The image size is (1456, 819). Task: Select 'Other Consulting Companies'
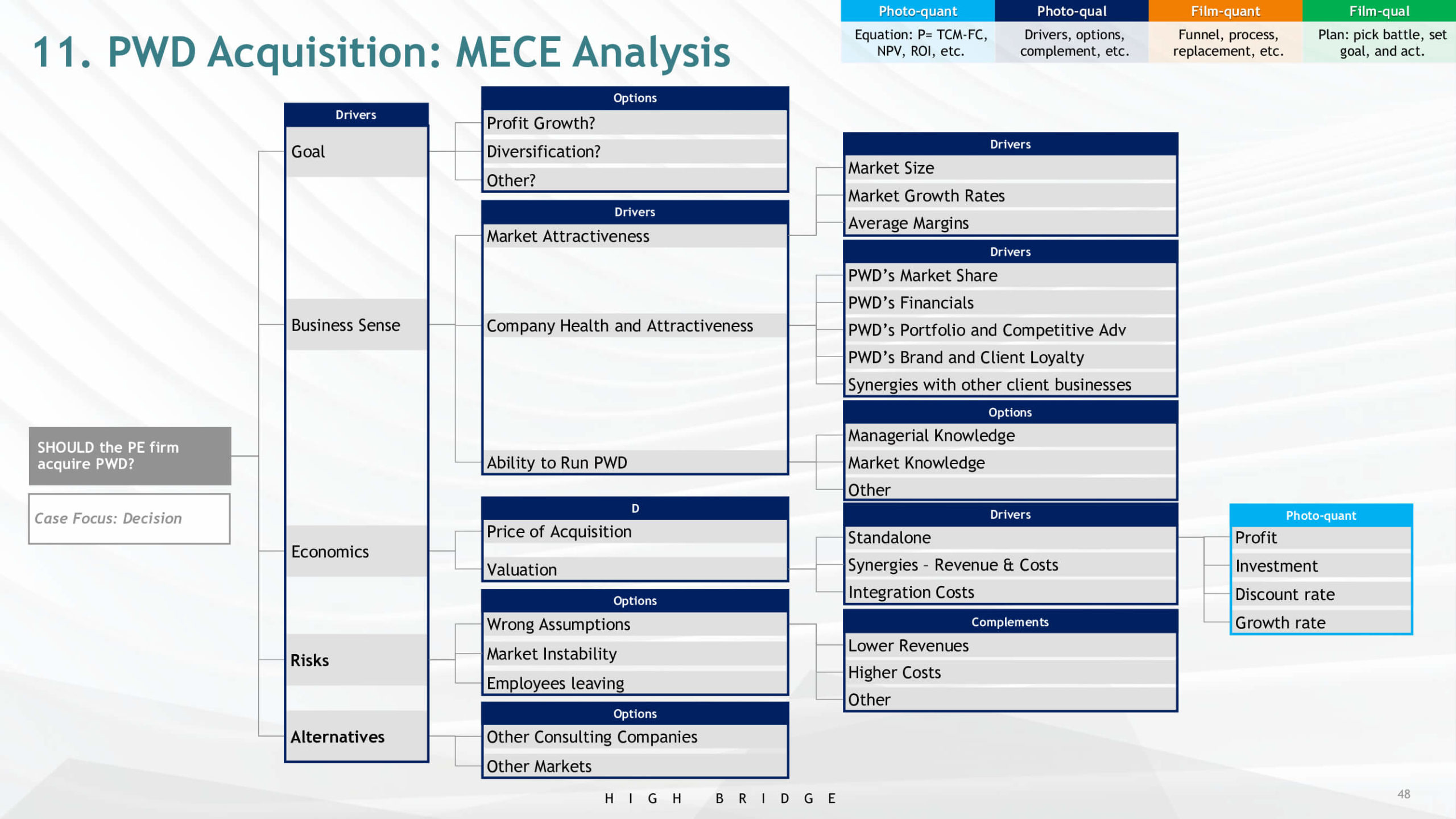(x=635, y=737)
